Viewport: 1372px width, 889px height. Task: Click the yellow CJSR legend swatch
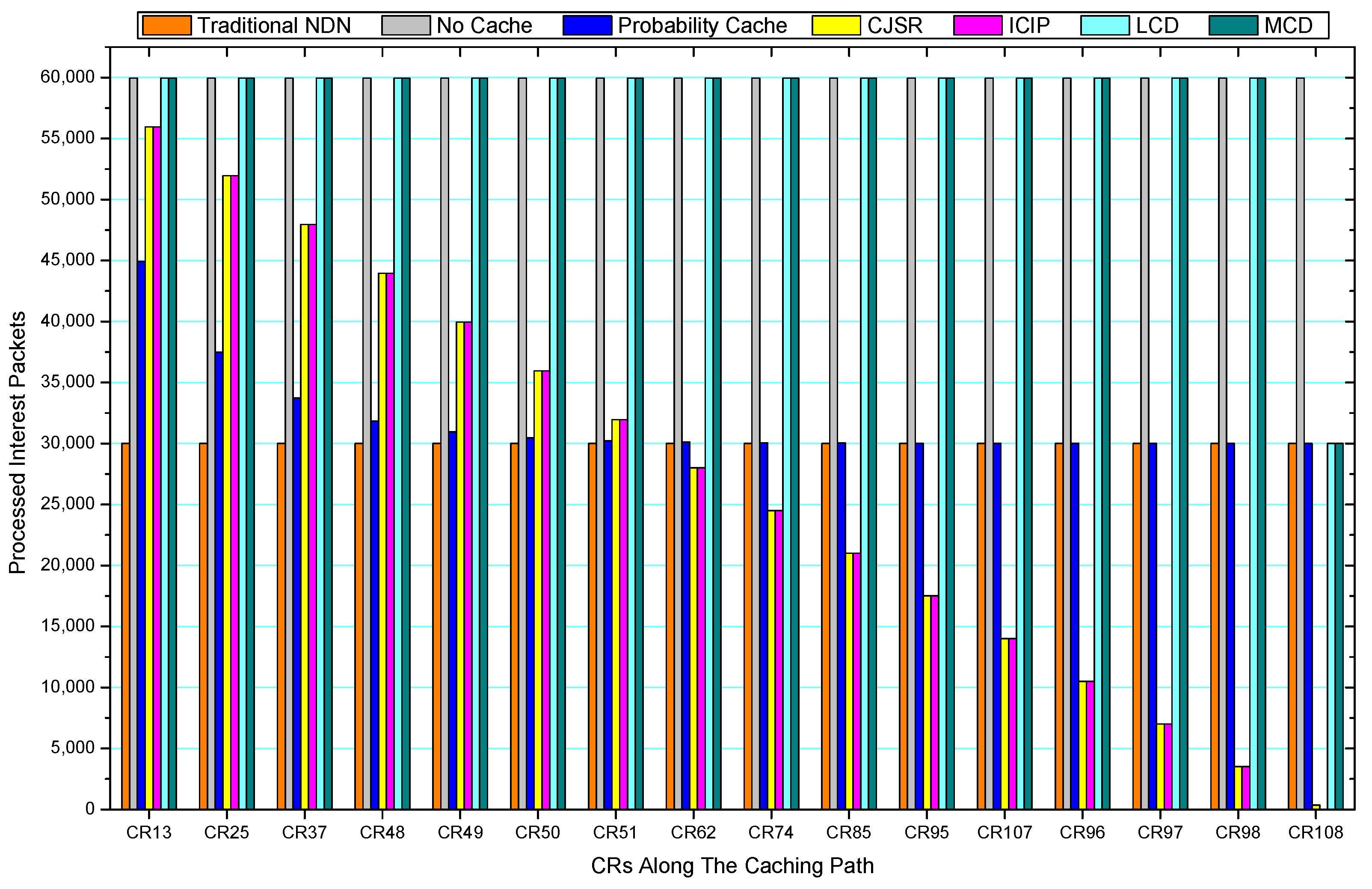pos(836,25)
